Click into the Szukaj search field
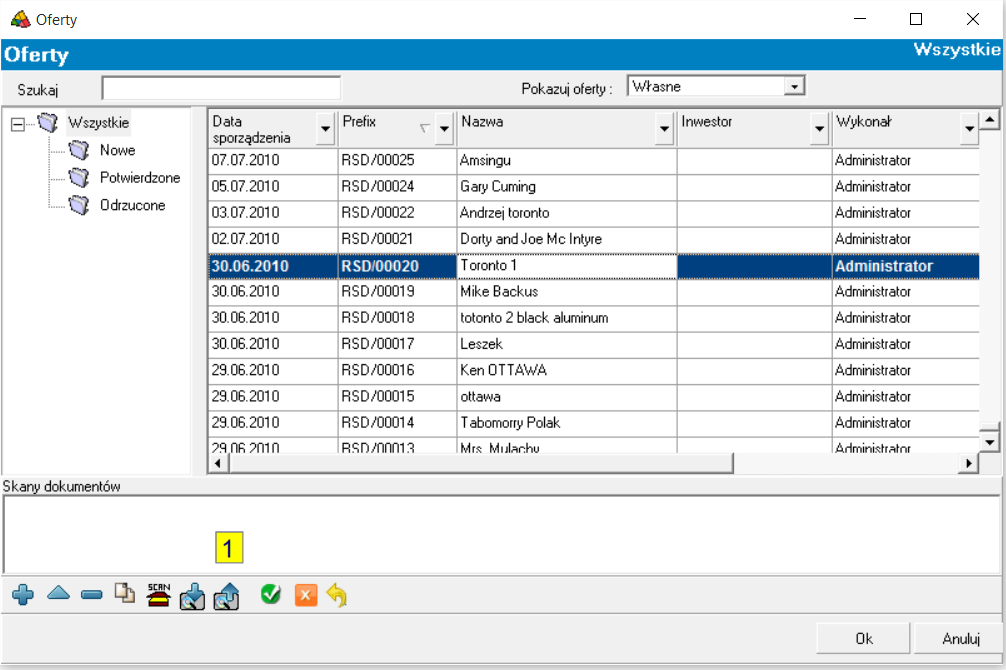 pyautogui.click(x=221, y=88)
